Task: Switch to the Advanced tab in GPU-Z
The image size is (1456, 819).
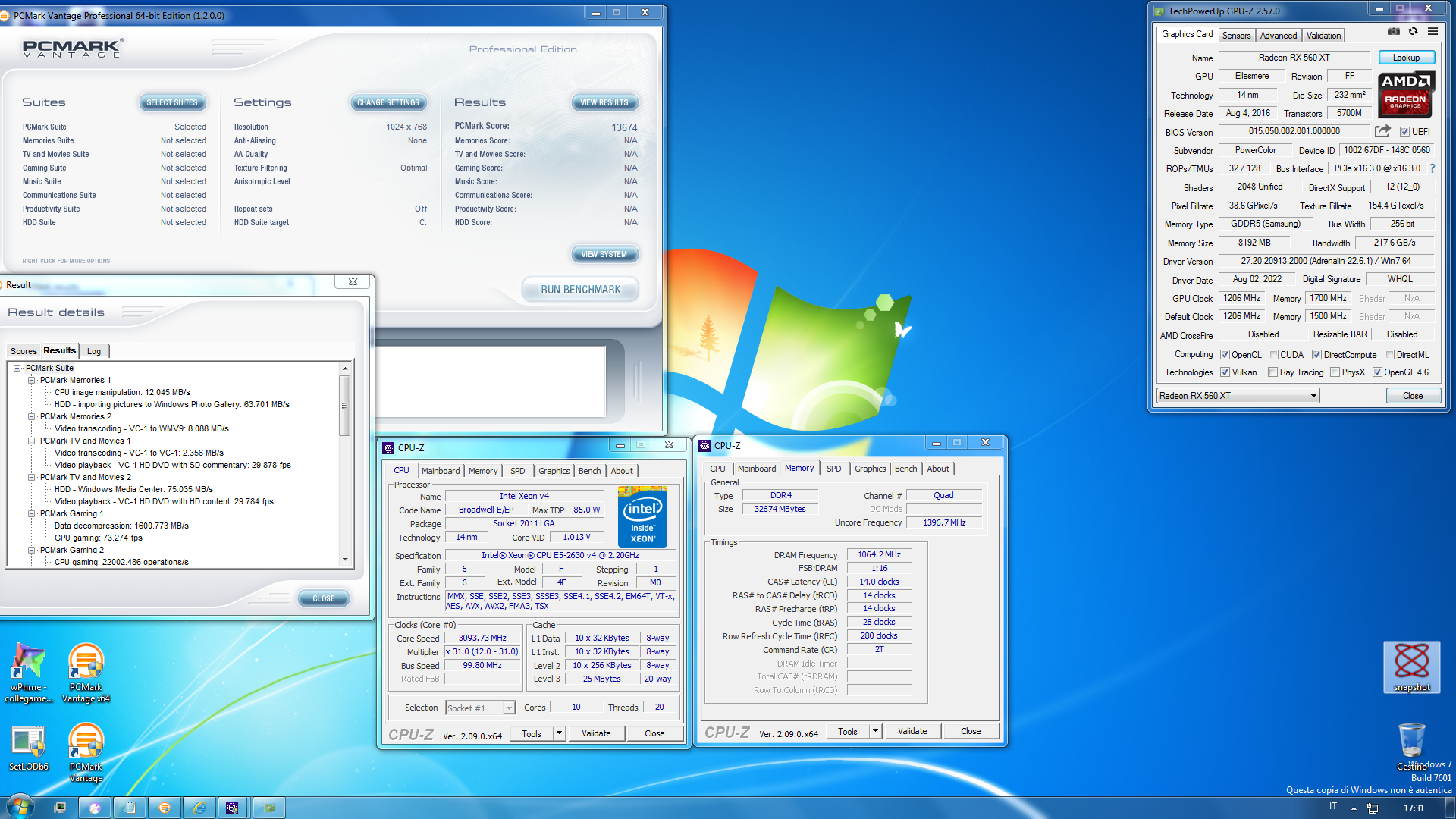Action: 1279,36
